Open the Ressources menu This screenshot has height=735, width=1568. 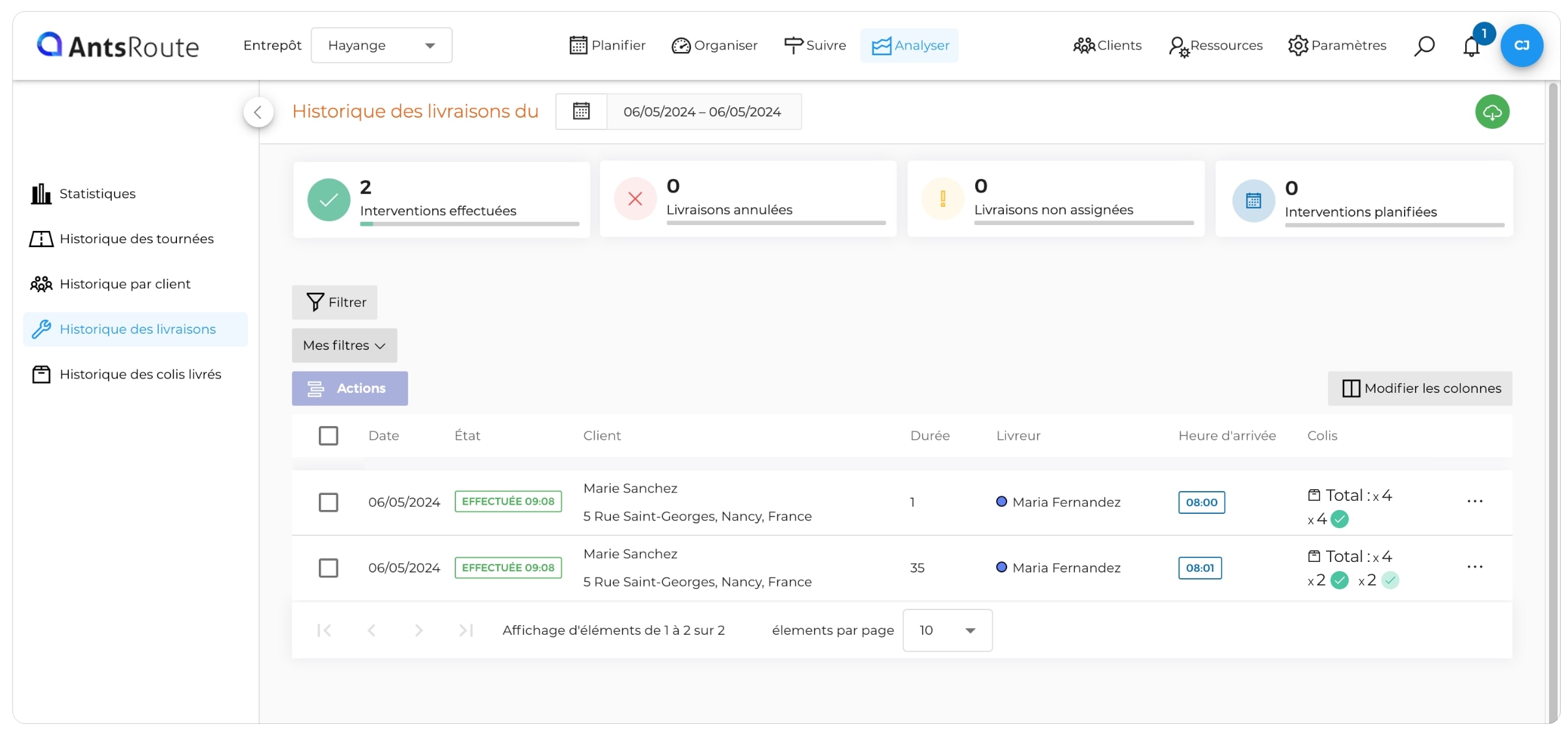pyautogui.click(x=1215, y=46)
